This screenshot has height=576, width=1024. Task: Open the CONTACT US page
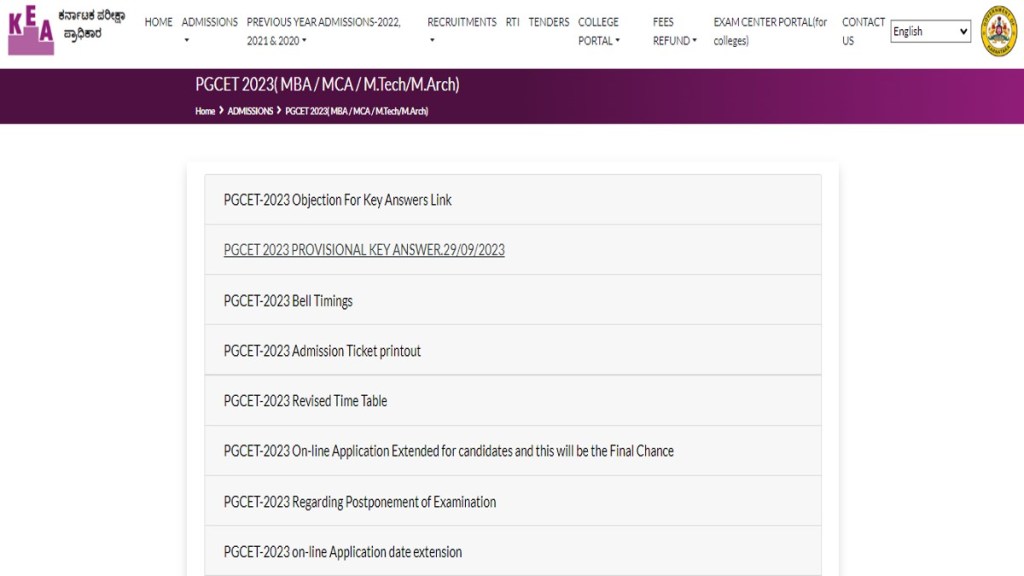tap(863, 31)
